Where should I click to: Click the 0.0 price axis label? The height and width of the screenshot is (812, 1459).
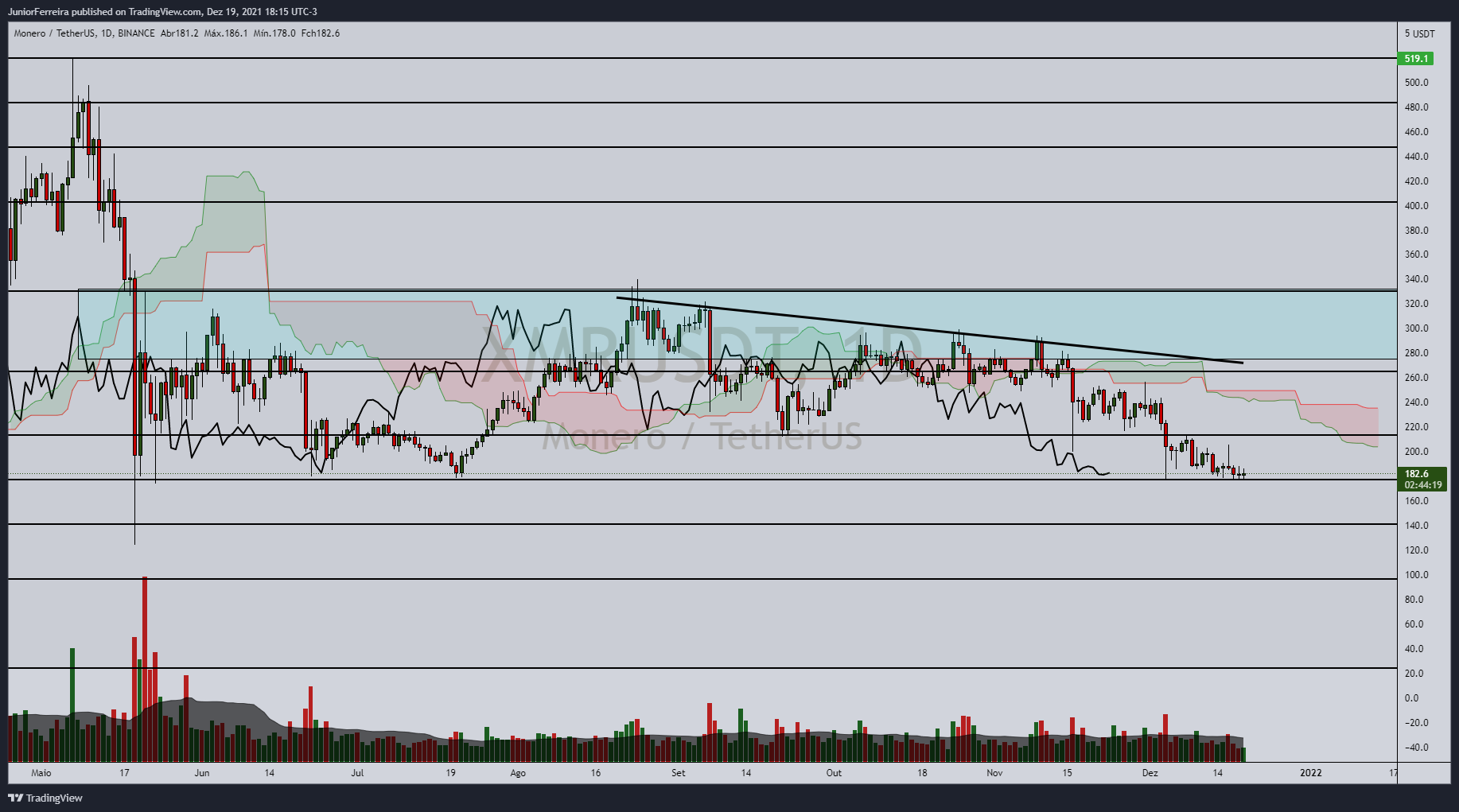pos(1411,698)
